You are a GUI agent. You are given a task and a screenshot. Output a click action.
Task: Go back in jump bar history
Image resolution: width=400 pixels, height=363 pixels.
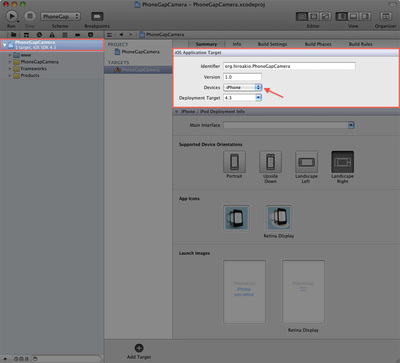pyautogui.click(x=121, y=34)
